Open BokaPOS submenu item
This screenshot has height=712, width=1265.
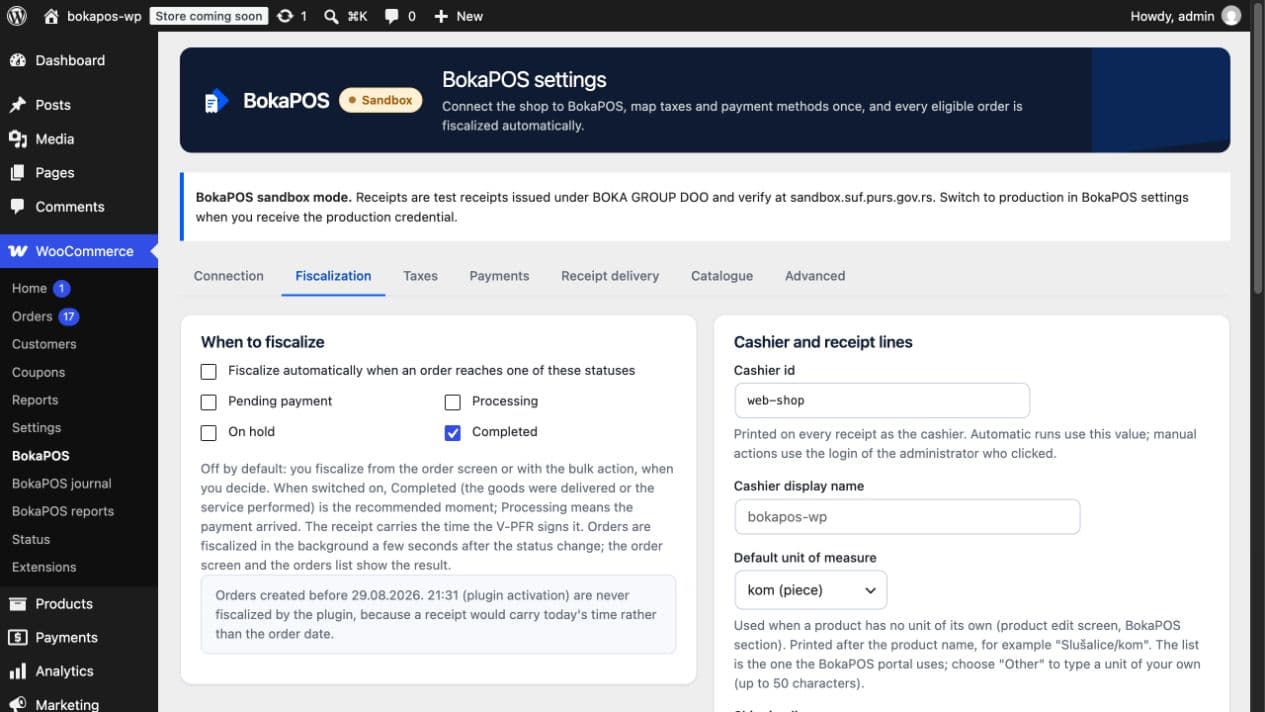click(x=41, y=455)
